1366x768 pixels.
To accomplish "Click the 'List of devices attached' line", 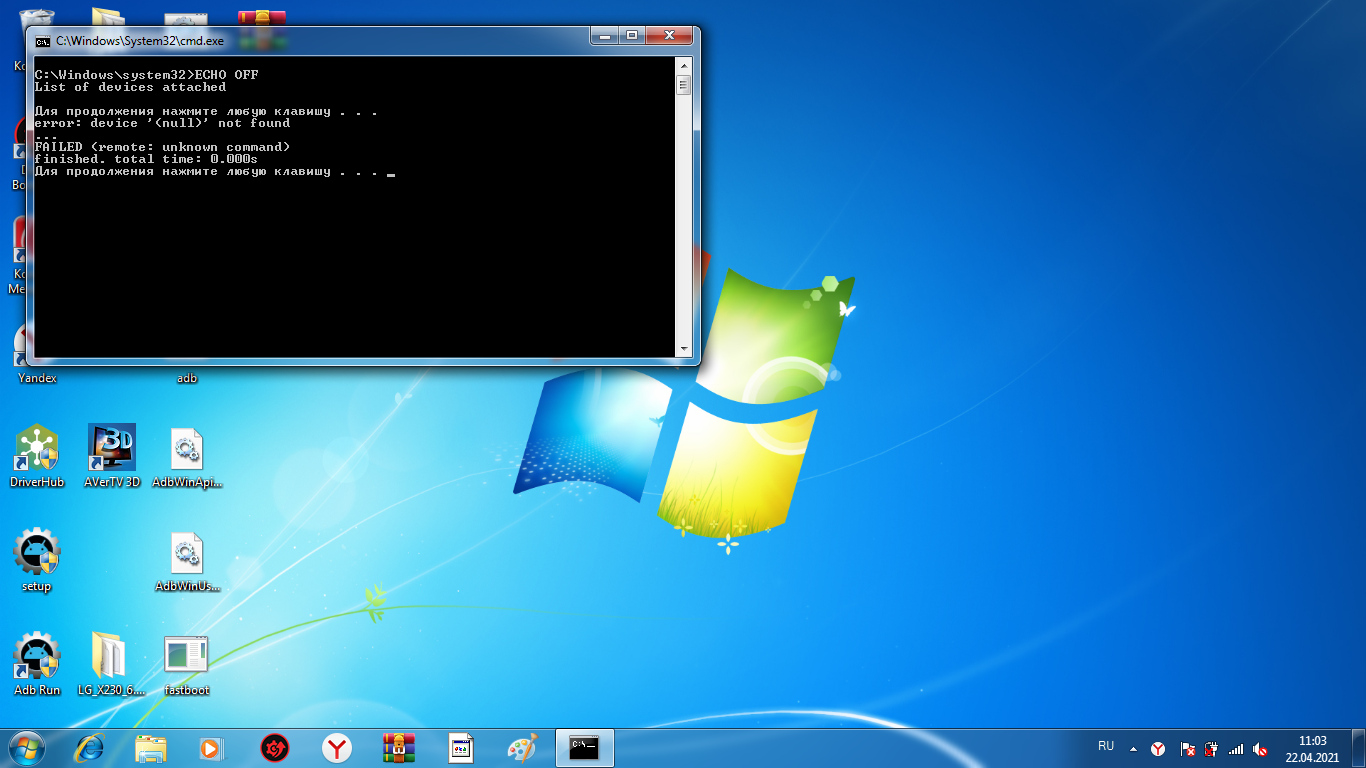I will coord(130,87).
